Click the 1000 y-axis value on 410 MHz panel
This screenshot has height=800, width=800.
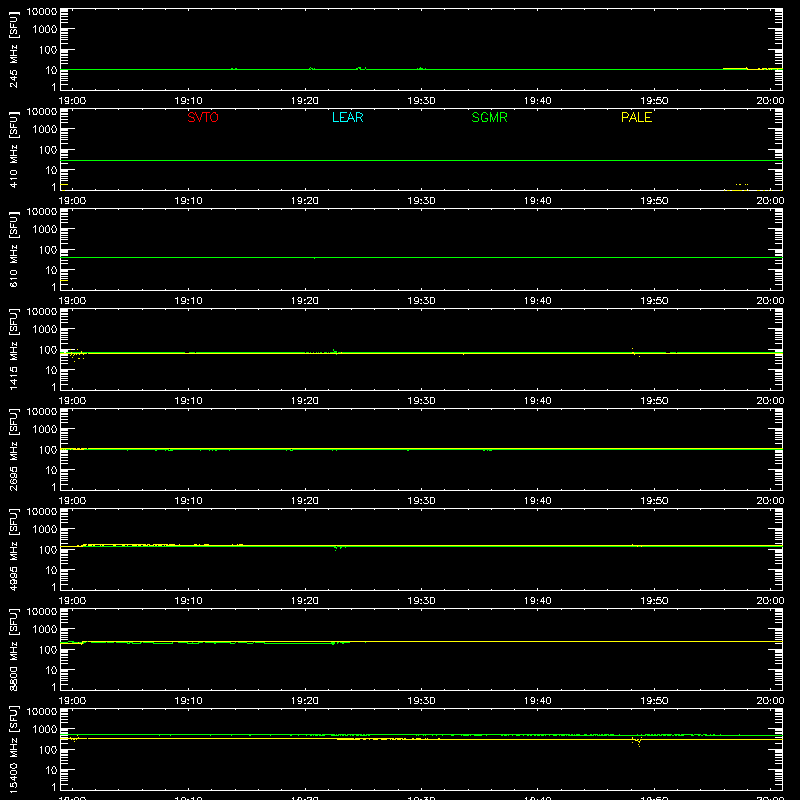tap(45, 129)
